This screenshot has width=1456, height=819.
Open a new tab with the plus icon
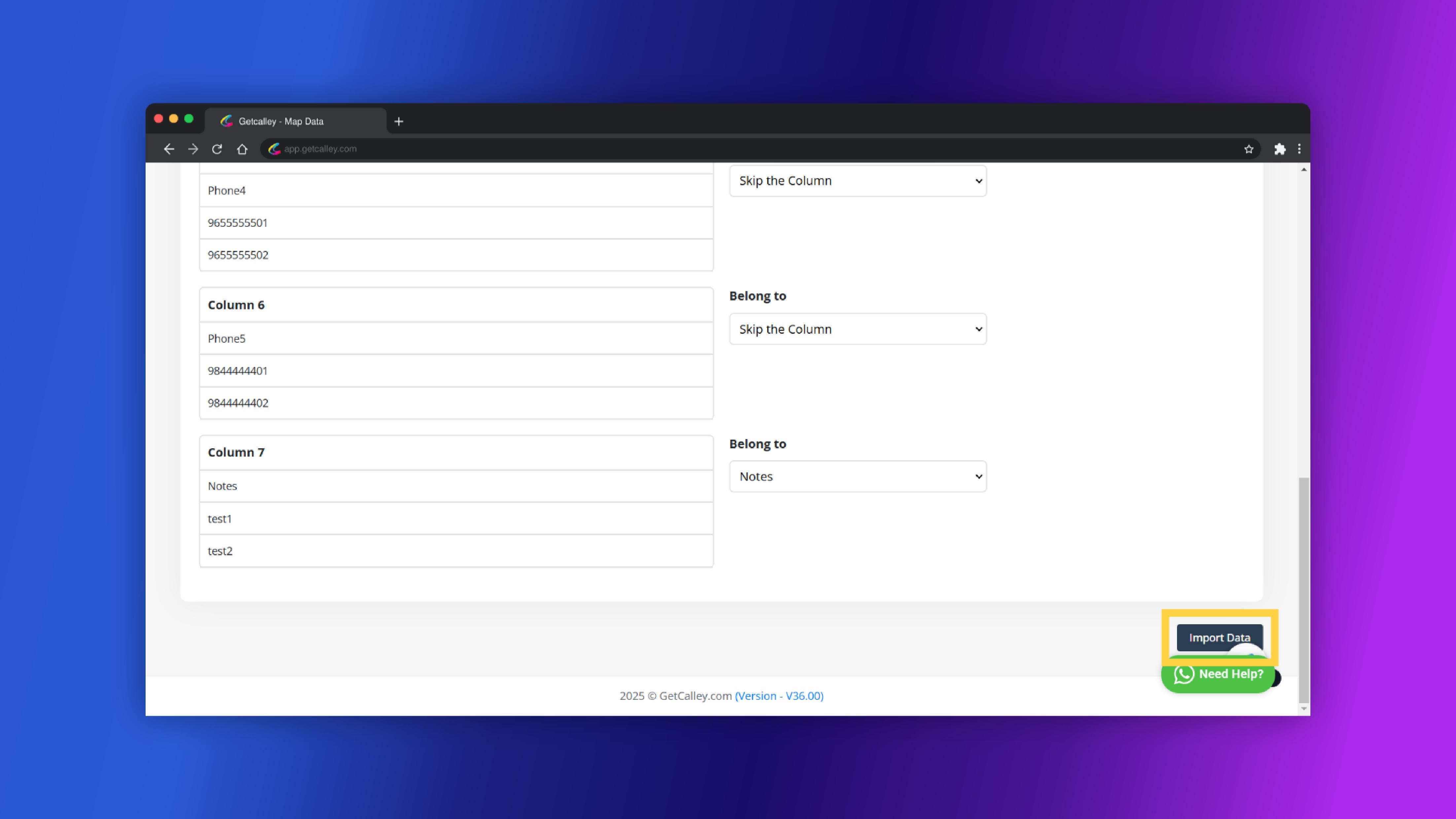[399, 121]
